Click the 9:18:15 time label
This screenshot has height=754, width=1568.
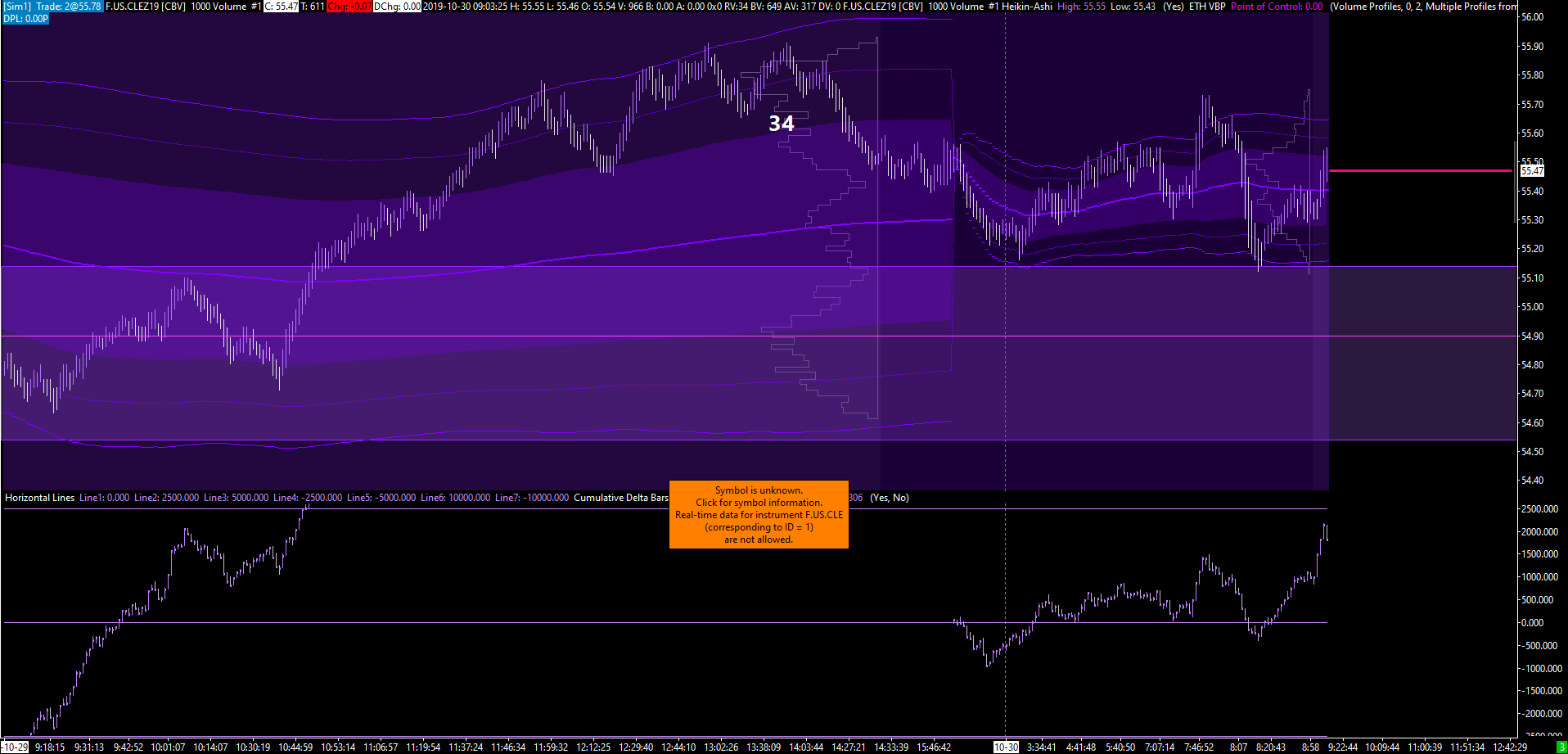click(50, 747)
